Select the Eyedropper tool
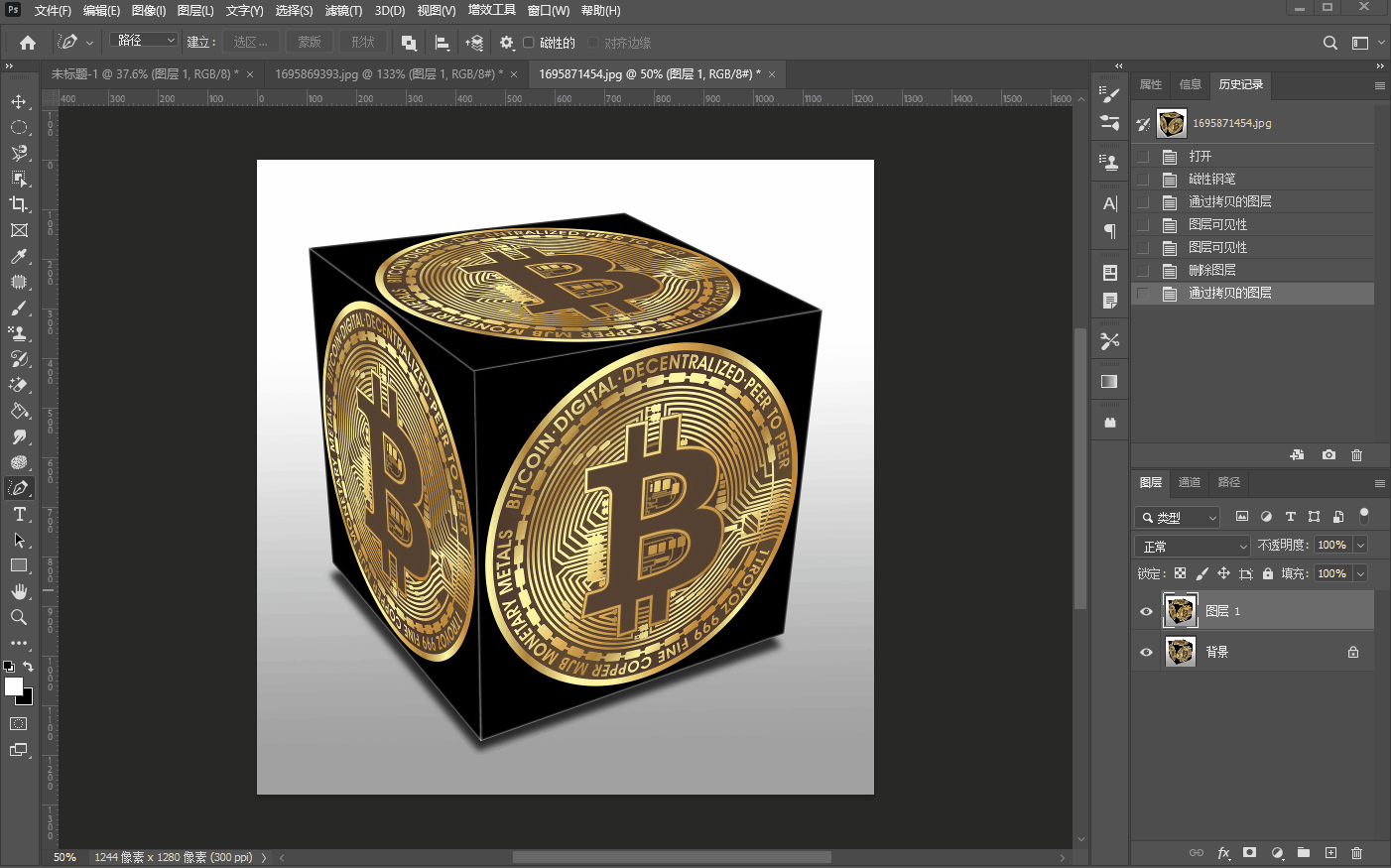The height and width of the screenshot is (868, 1391). [x=19, y=256]
